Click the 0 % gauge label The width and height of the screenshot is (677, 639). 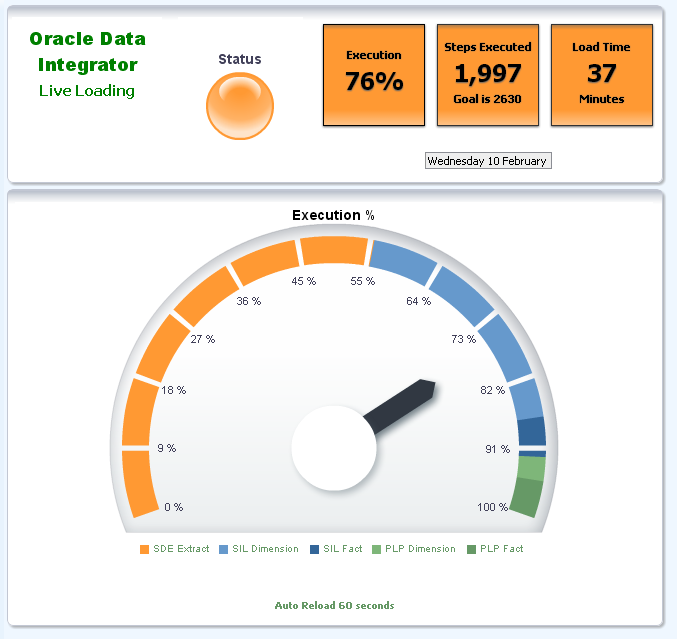click(x=174, y=507)
